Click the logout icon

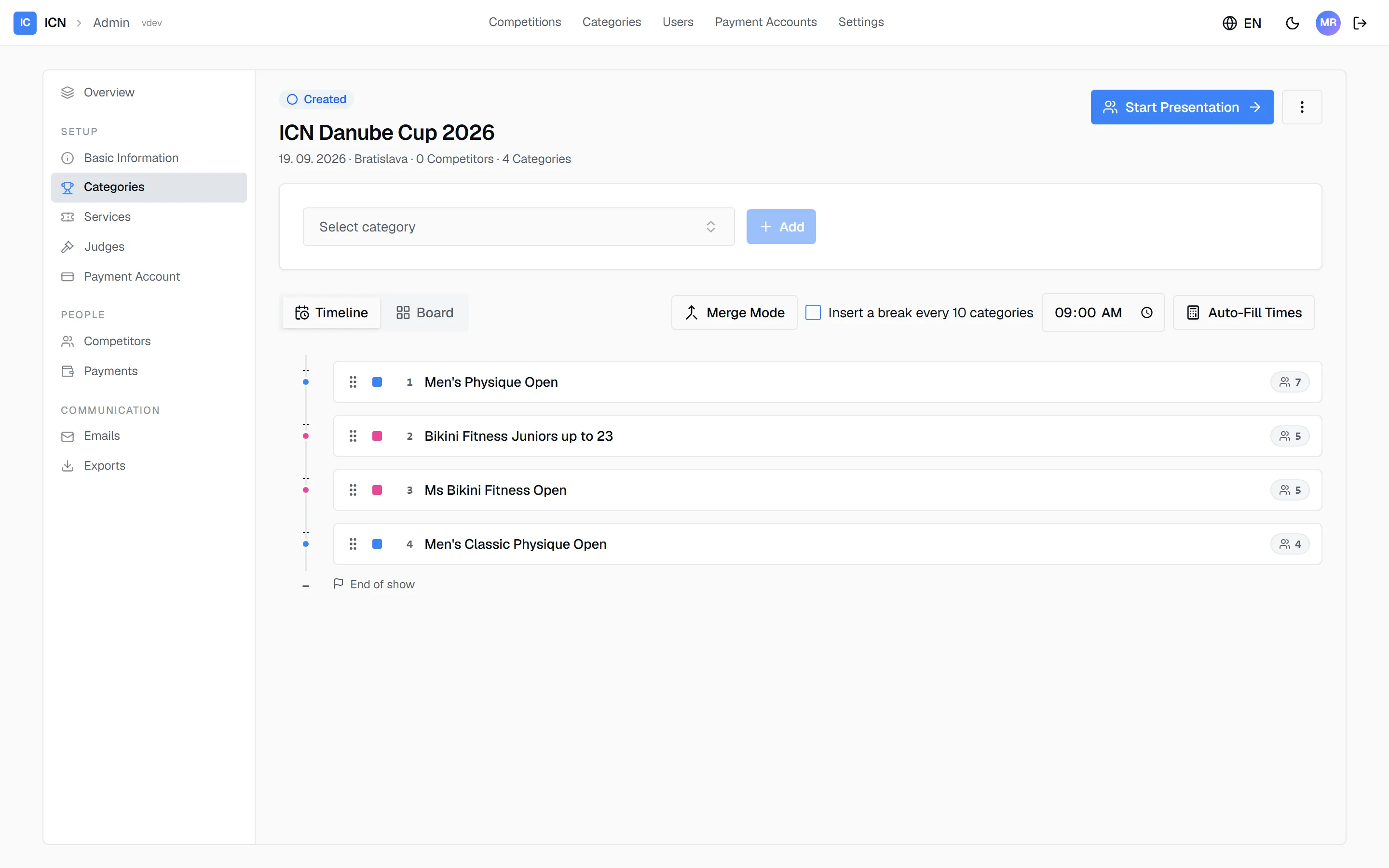1360,23
